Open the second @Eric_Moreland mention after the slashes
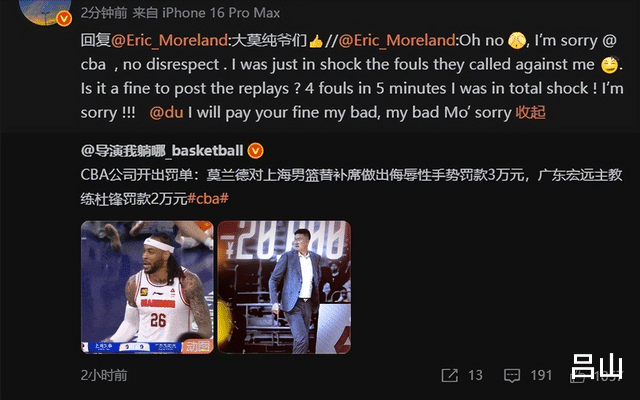640x400 pixels. pos(397,40)
